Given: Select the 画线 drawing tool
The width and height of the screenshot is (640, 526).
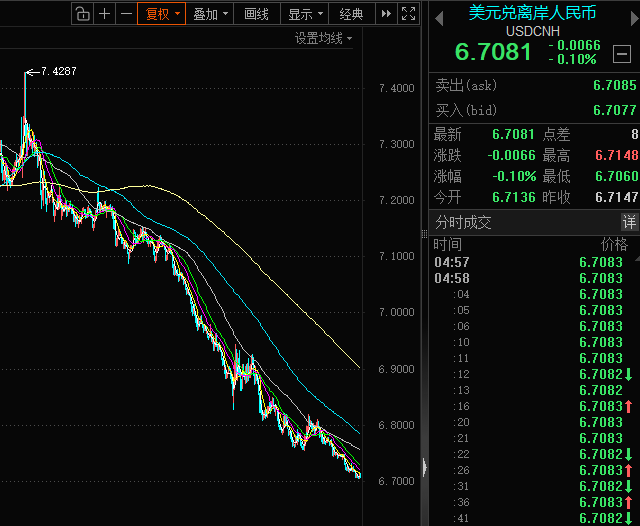Looking at the screenshot, I should click(257, 14).
